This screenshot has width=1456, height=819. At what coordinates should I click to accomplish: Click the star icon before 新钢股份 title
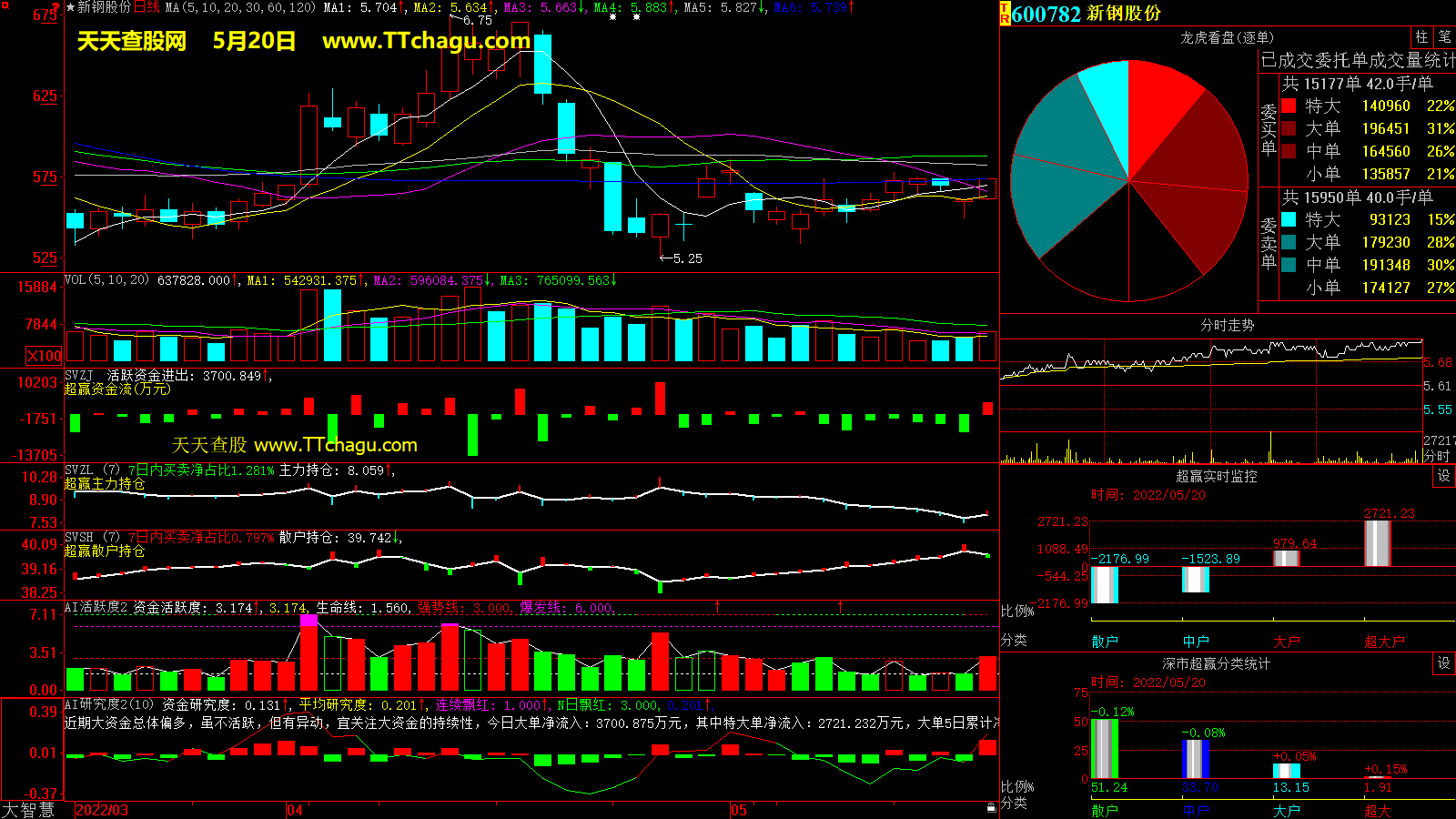coord(70,7)
